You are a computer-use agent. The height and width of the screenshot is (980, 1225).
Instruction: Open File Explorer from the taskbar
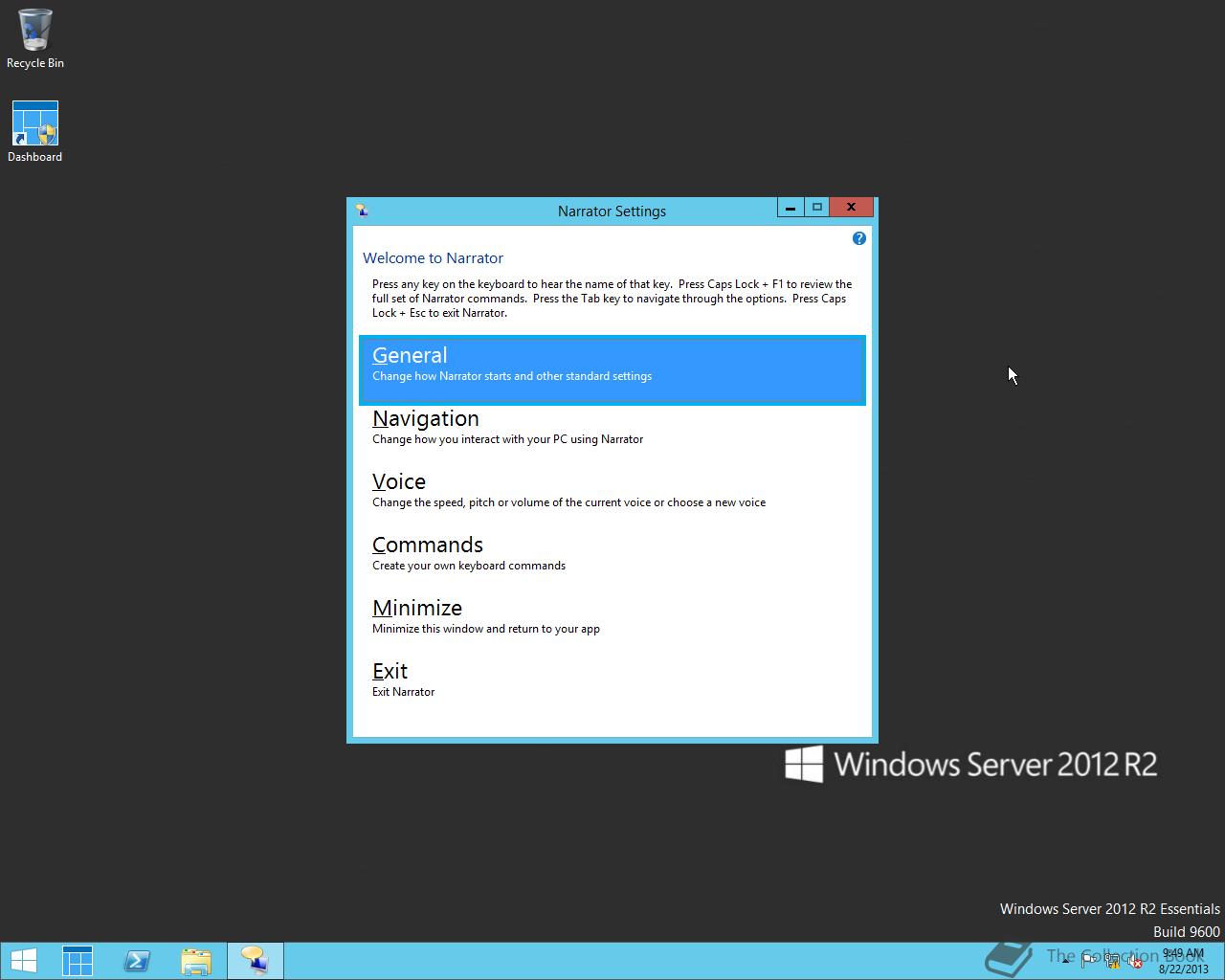pos(196,961)
